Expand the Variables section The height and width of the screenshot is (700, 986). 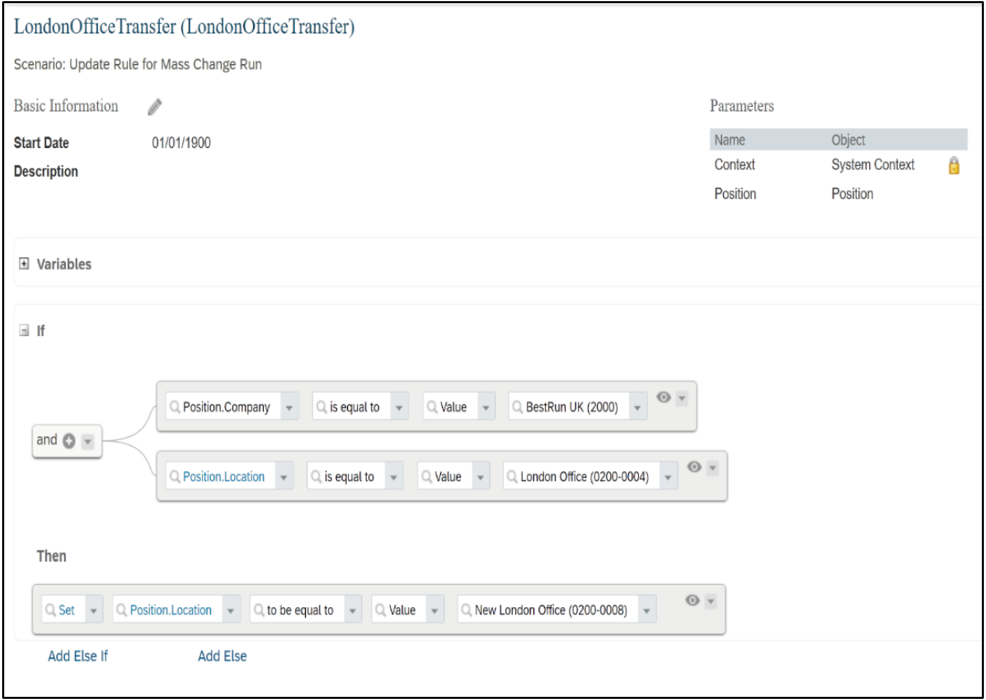point(25,265)
